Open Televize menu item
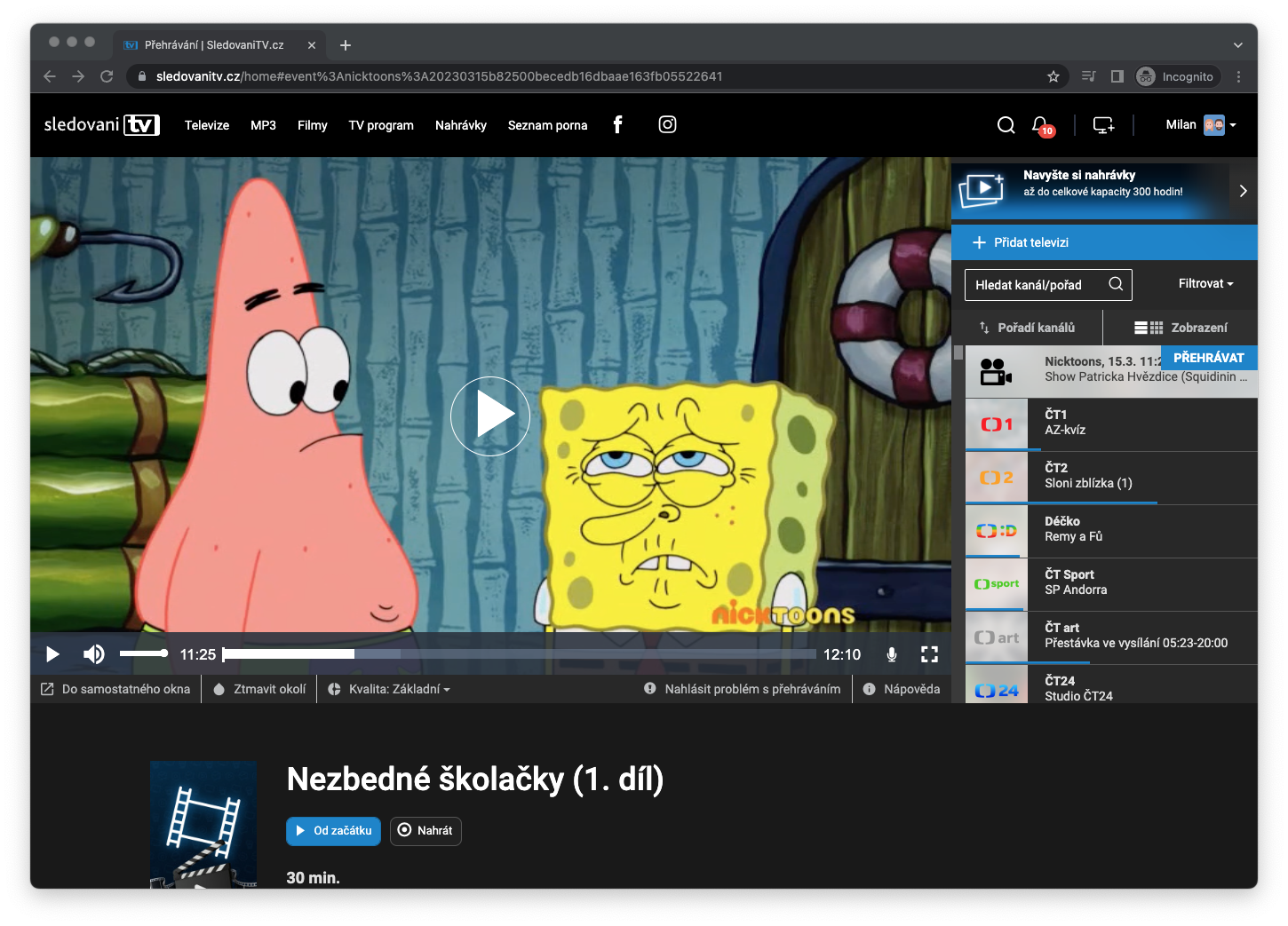Screen dimensions: 1288x926 coord(207,125)
